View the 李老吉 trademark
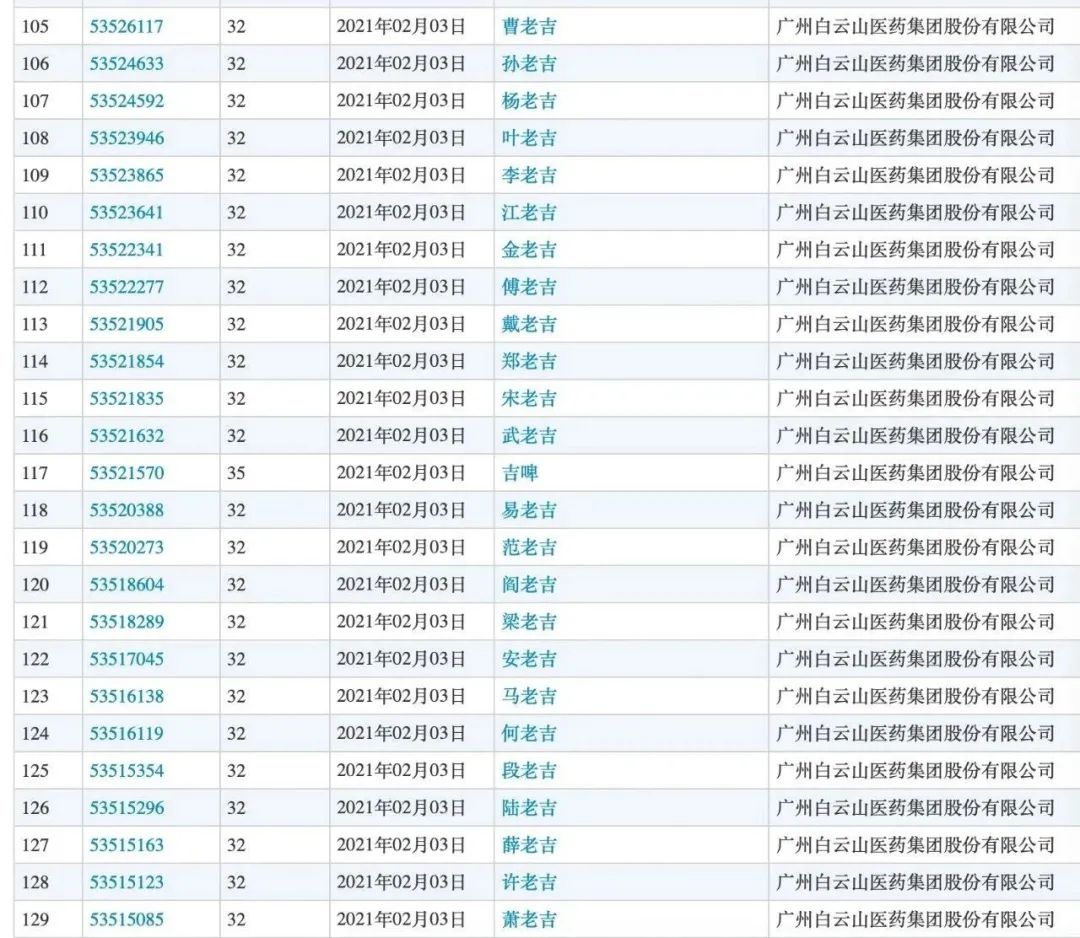1080x938 pixels. click(x=529, y=176)
